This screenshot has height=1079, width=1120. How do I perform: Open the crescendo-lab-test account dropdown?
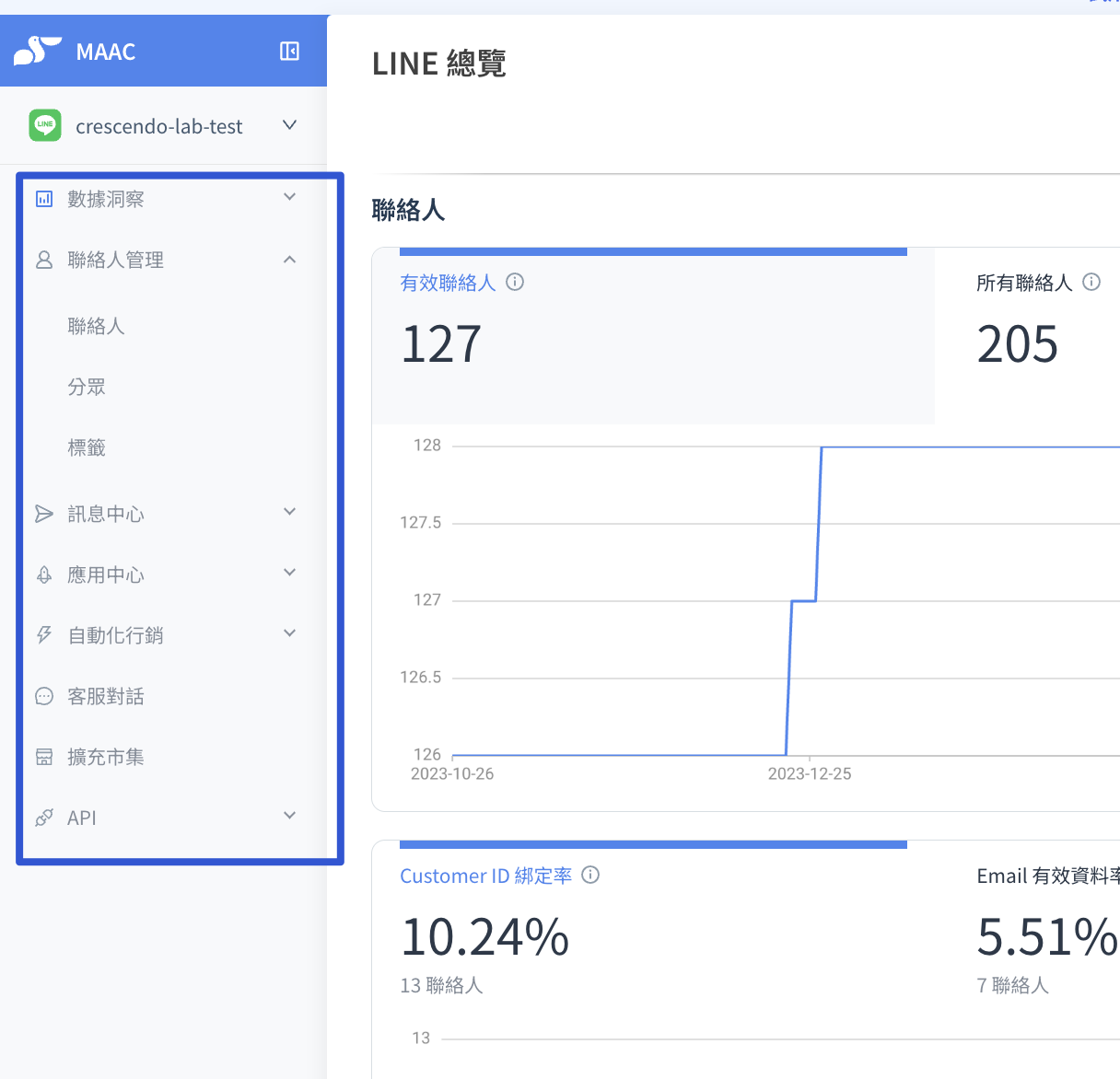289,125
